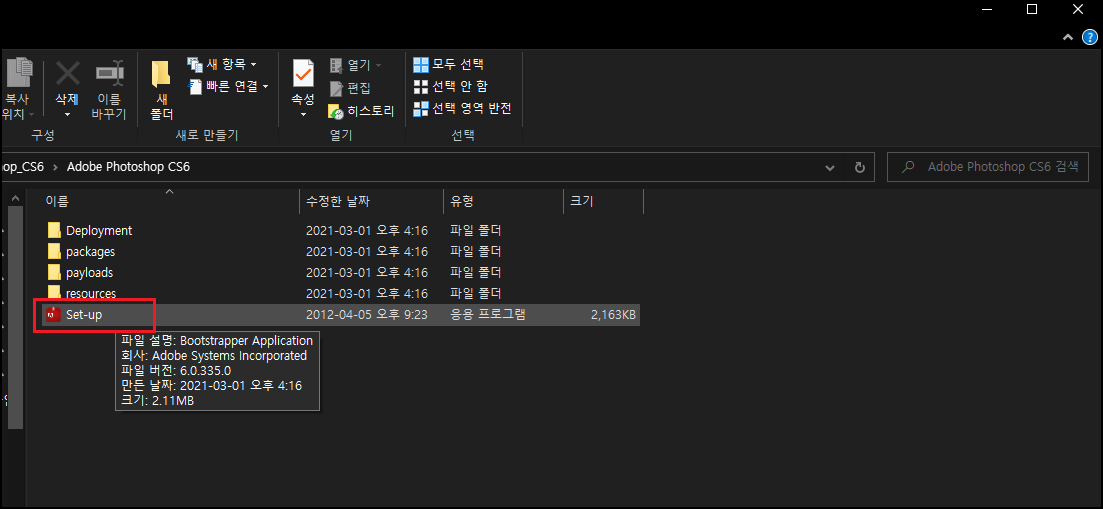Click the payloads folder icon
Viewport: 1103px width, 509px height.
54,273
